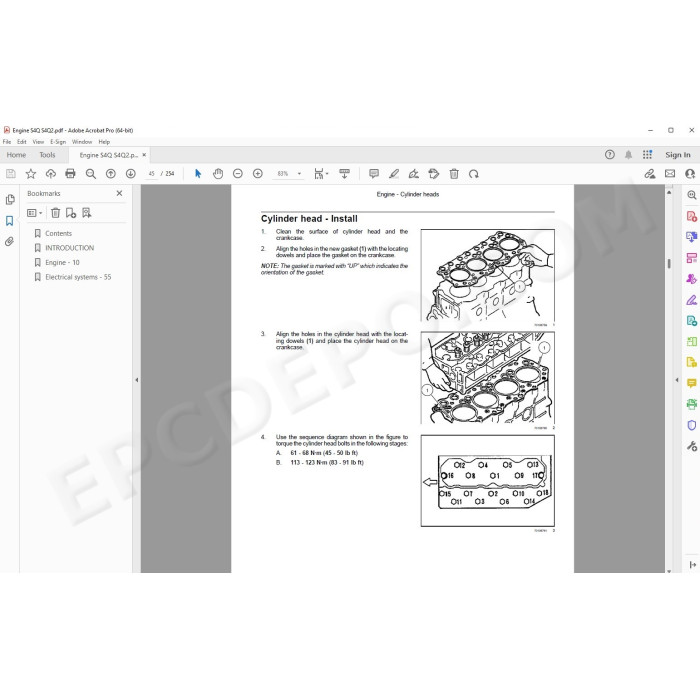Viewport: 700px width, 700px height.
Task: Open Create PDF tool in right pane
Action: 692,217
